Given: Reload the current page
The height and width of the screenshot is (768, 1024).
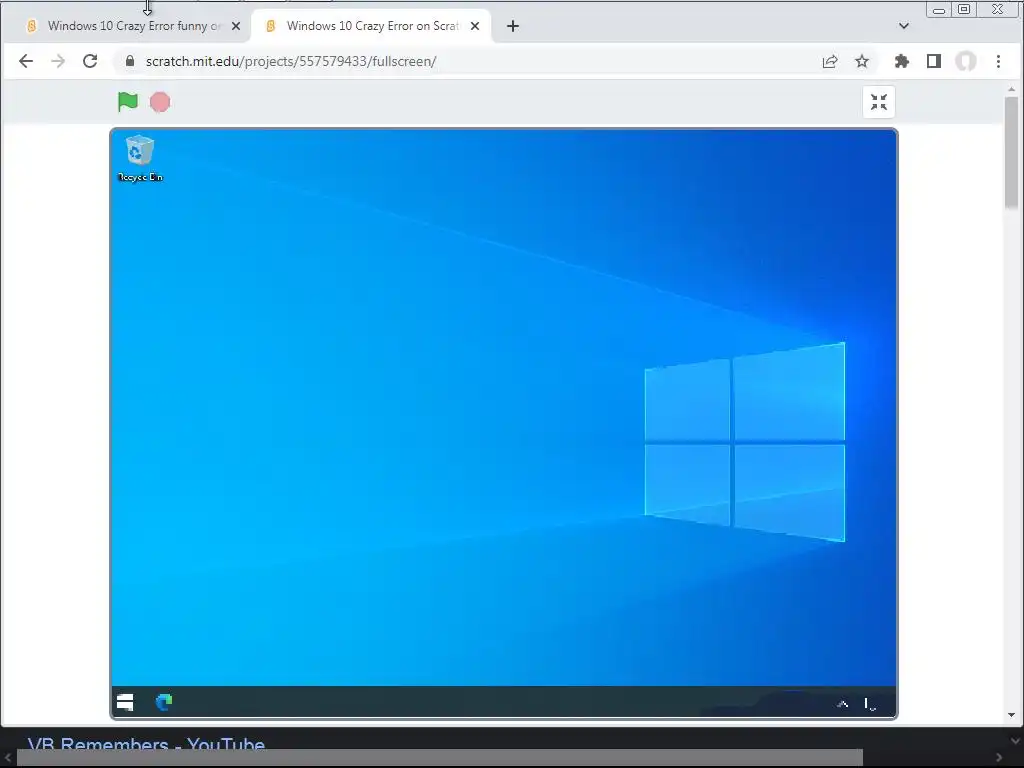Looking at the screenshot, I should point(90,61).
